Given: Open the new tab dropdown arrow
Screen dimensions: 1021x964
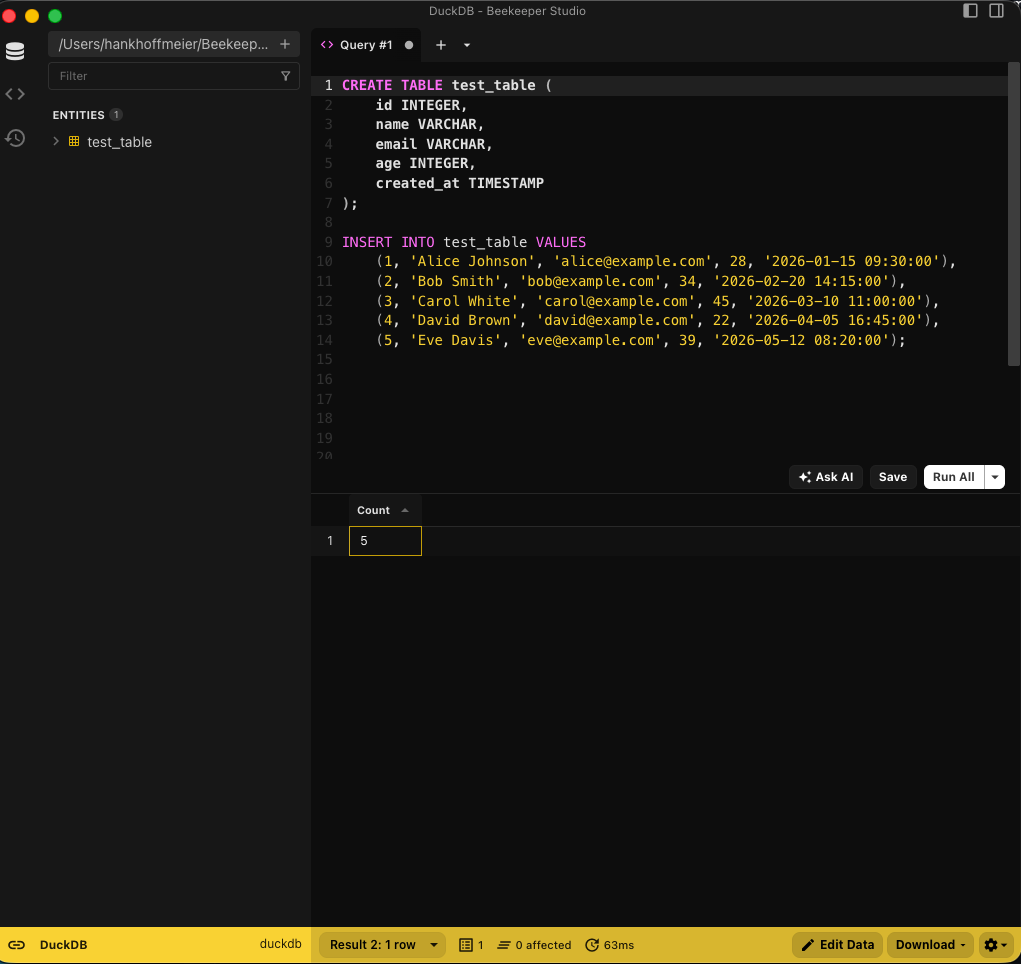Looking at the screenshot, I should pos(467,45).
